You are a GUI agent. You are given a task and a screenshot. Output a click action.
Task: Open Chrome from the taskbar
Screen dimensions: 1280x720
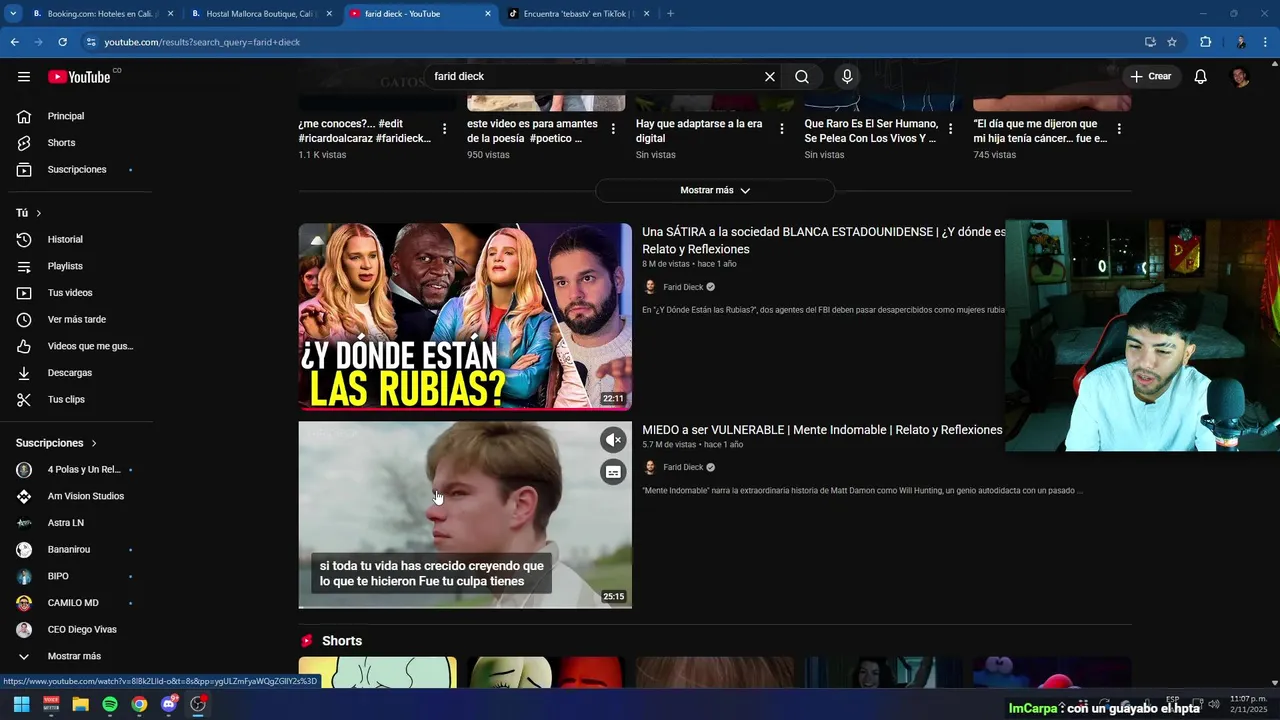[139, 704]
